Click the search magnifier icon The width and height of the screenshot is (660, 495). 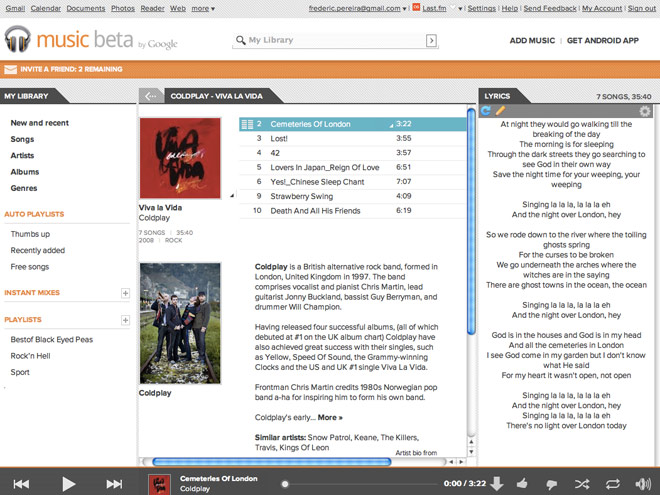[240, 40]
